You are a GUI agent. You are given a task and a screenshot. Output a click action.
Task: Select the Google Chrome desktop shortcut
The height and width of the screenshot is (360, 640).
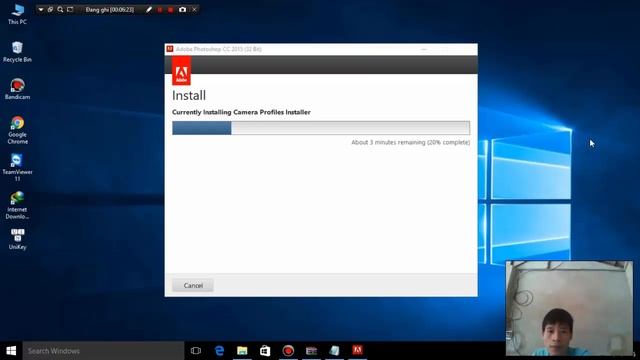[x=17, y=130]
